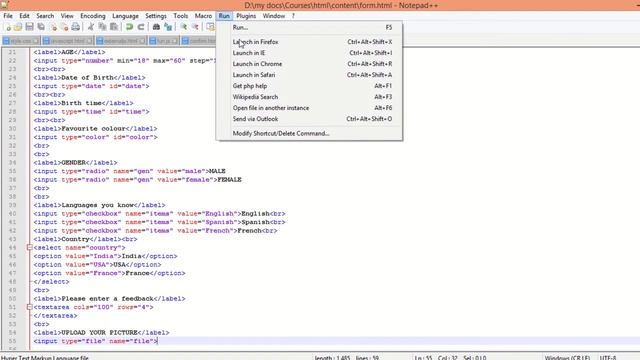Click the New file toolbar icon

(x=7, y=27)
